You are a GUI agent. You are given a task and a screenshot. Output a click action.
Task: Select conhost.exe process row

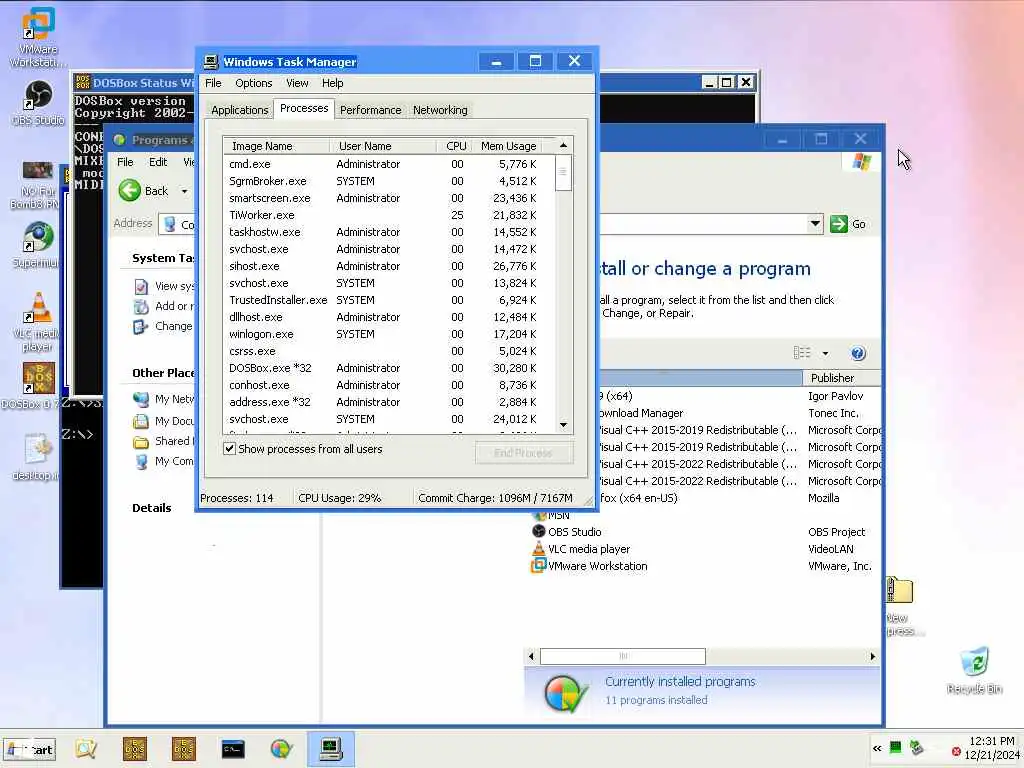(x=389, y=385)
